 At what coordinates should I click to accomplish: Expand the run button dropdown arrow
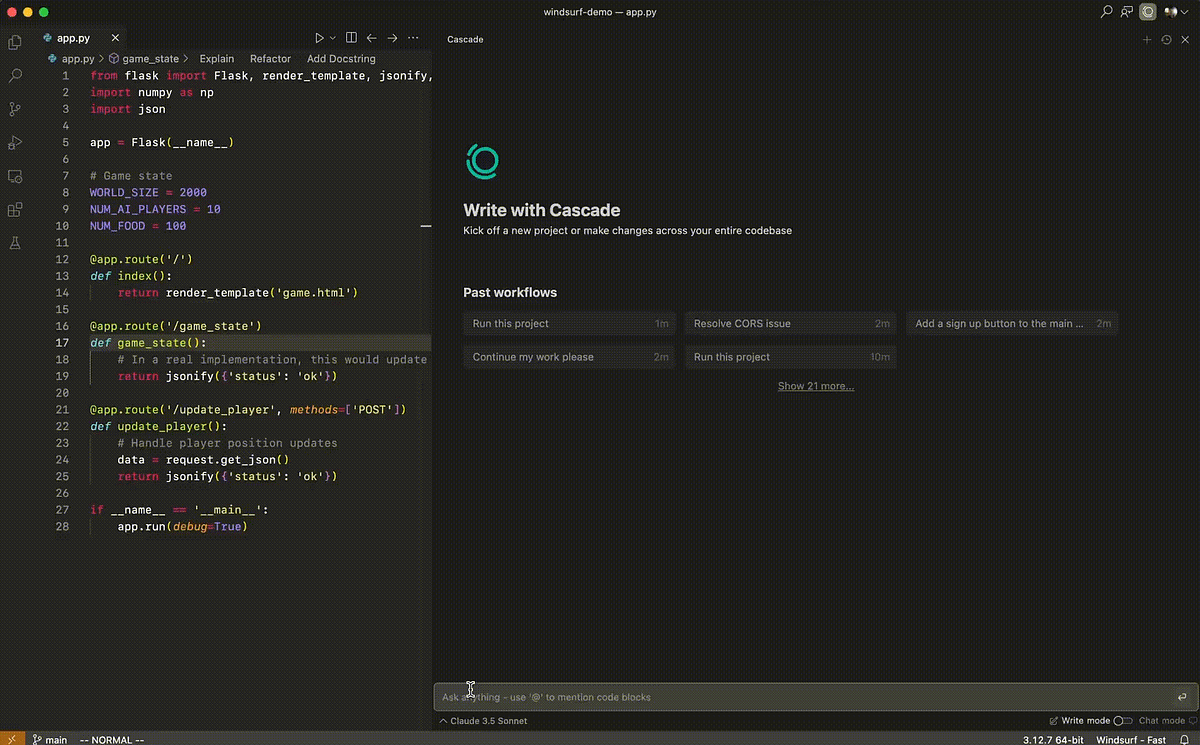(333, 38)
